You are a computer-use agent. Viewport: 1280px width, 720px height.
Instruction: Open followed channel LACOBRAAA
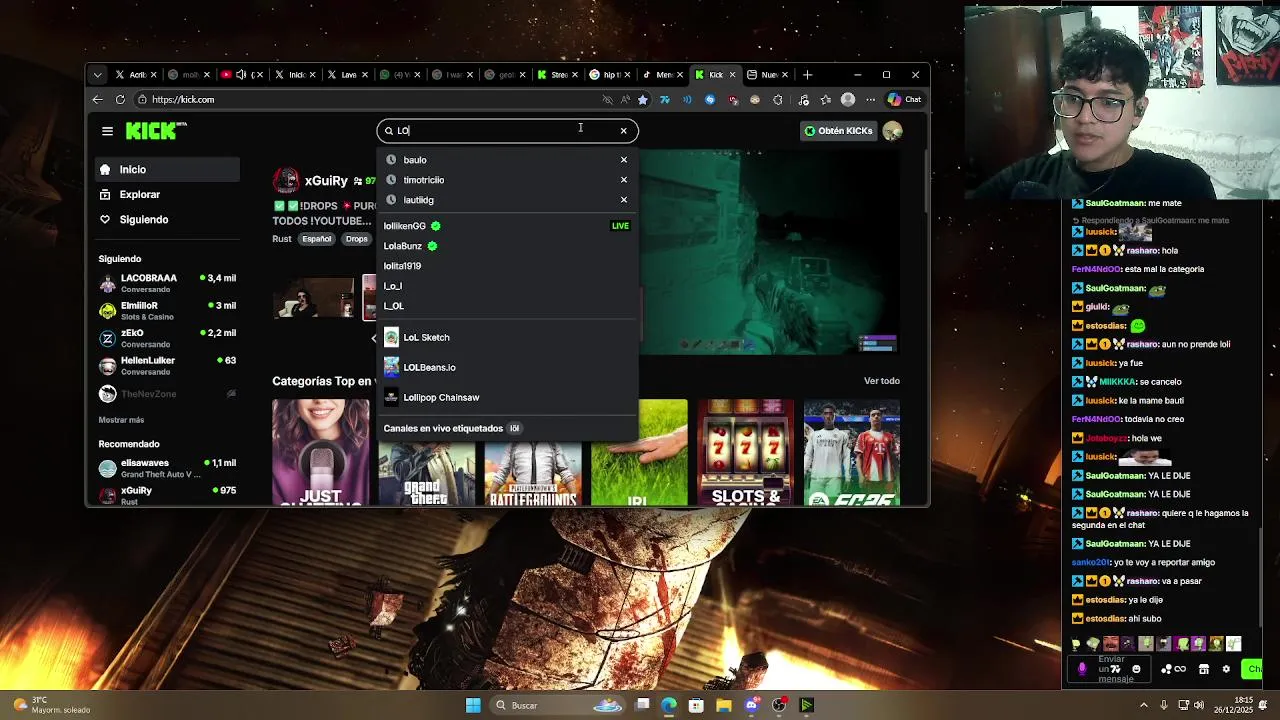coord(168,283)
